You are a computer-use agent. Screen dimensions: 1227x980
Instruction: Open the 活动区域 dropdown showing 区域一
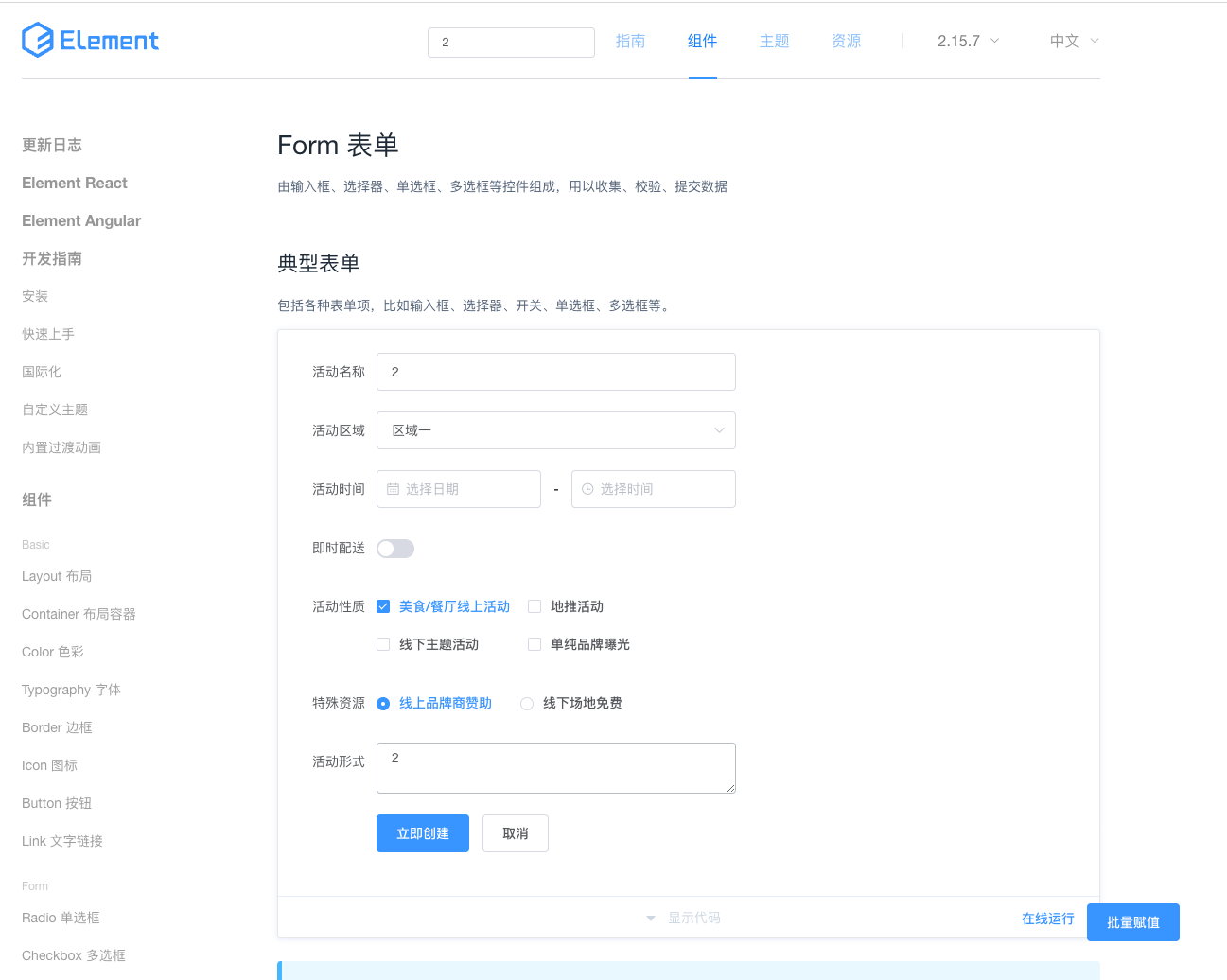(556, 430)
